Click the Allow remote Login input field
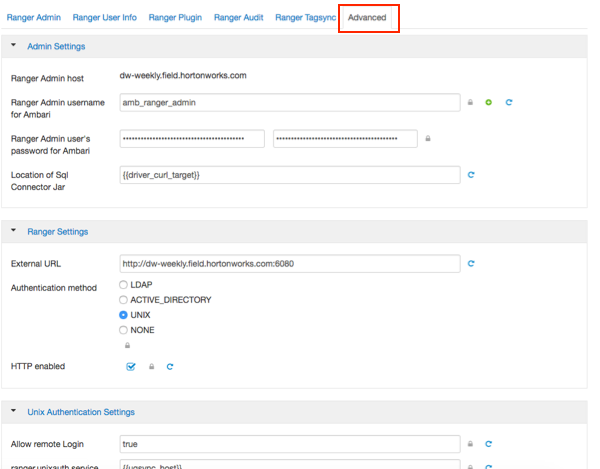600x469 pixels. point(290,444)
